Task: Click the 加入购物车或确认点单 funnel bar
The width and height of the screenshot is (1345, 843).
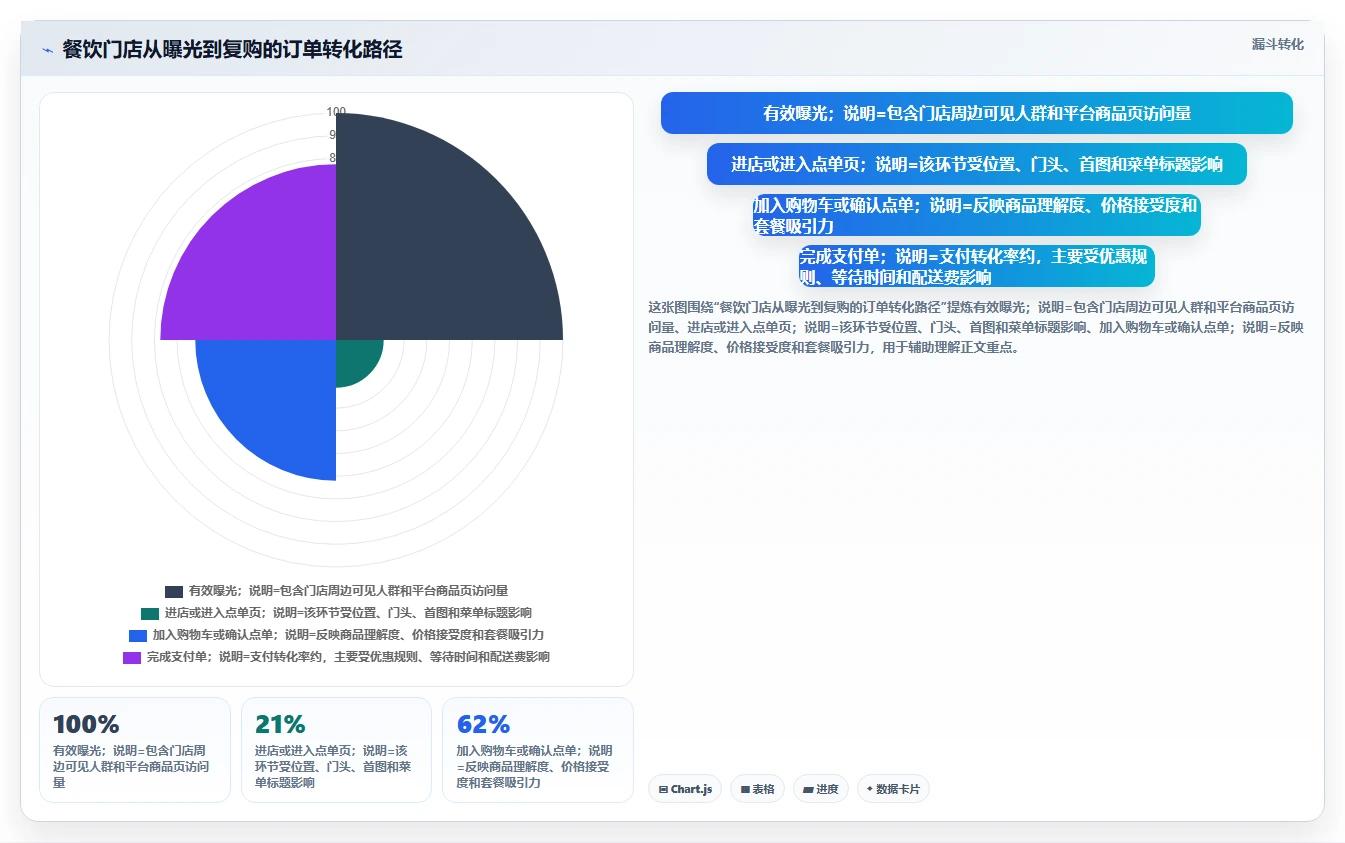Action: coord(976,215)
